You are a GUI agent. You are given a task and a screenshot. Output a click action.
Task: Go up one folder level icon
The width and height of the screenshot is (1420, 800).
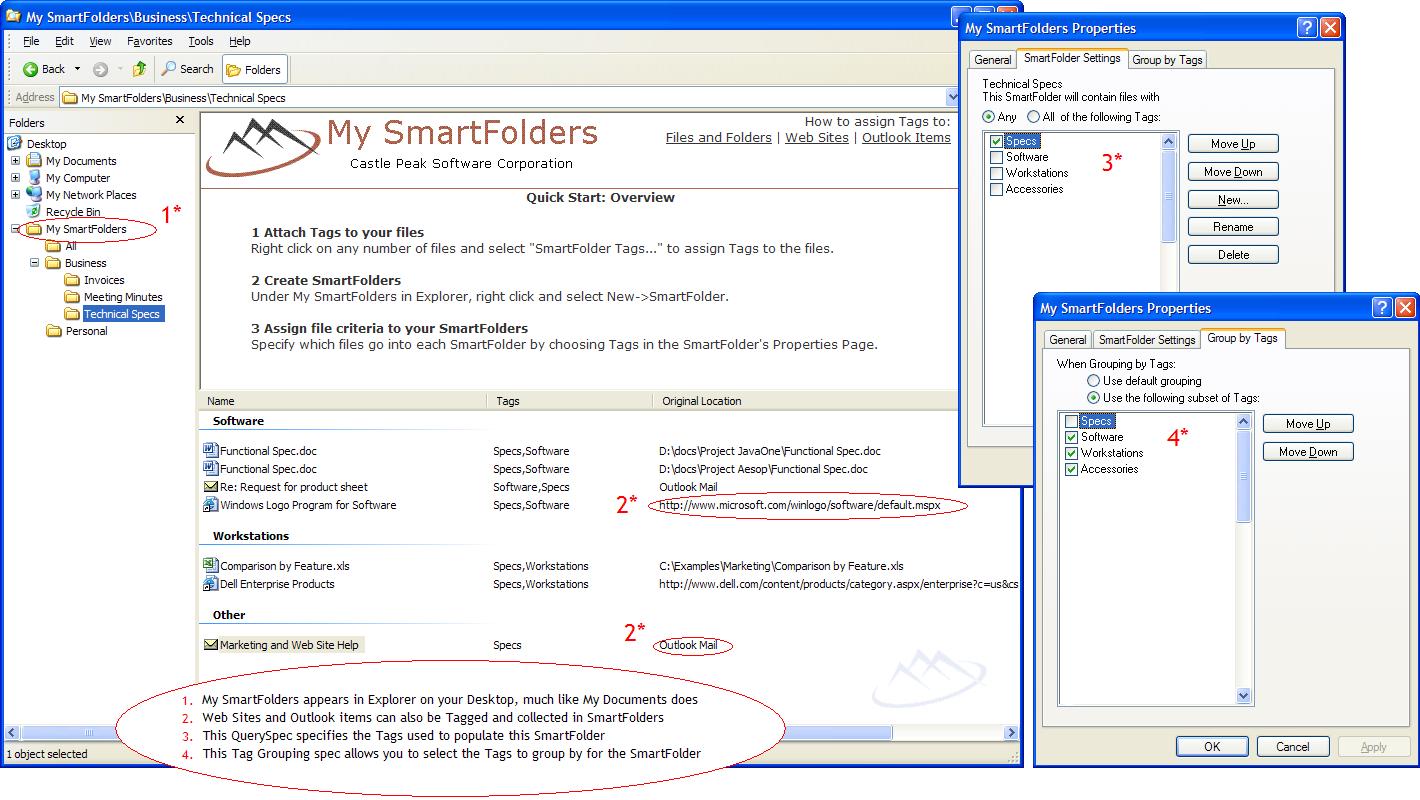[x=139, y=69]
